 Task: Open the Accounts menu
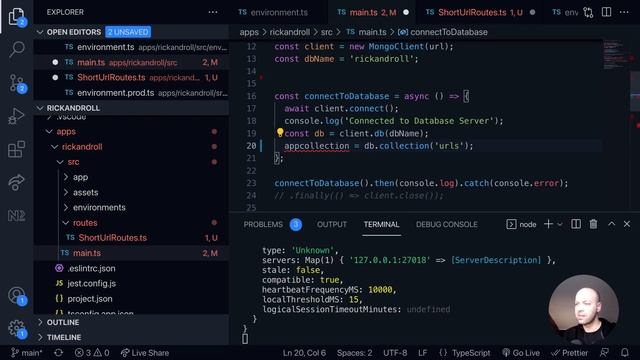[x=16, y=296]
